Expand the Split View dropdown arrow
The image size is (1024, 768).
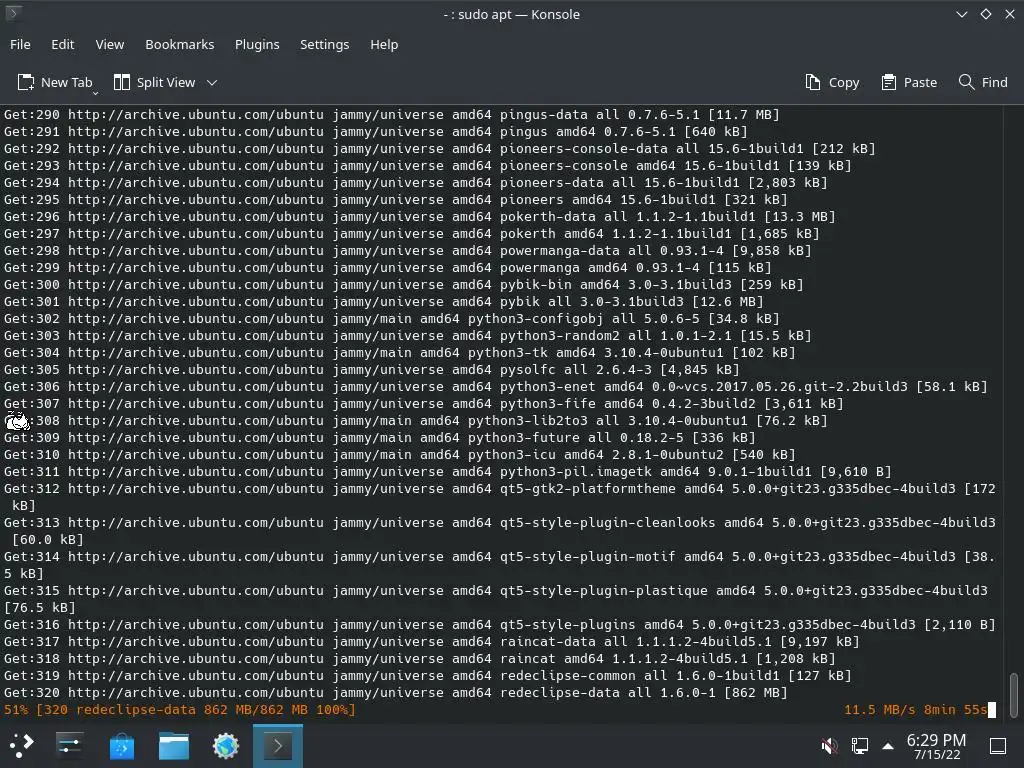212,82
